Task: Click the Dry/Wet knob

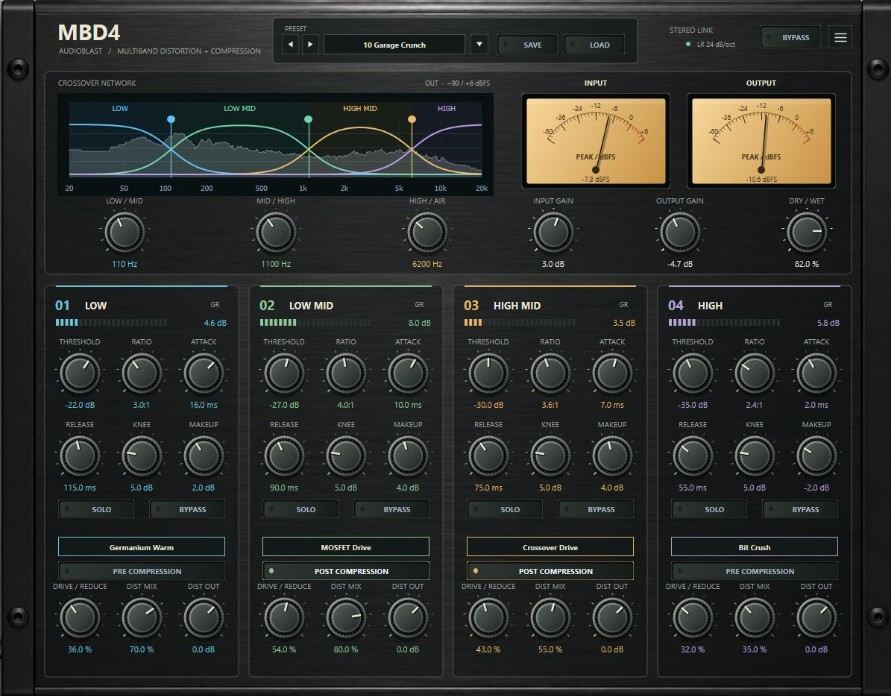Action: point(806,232)
